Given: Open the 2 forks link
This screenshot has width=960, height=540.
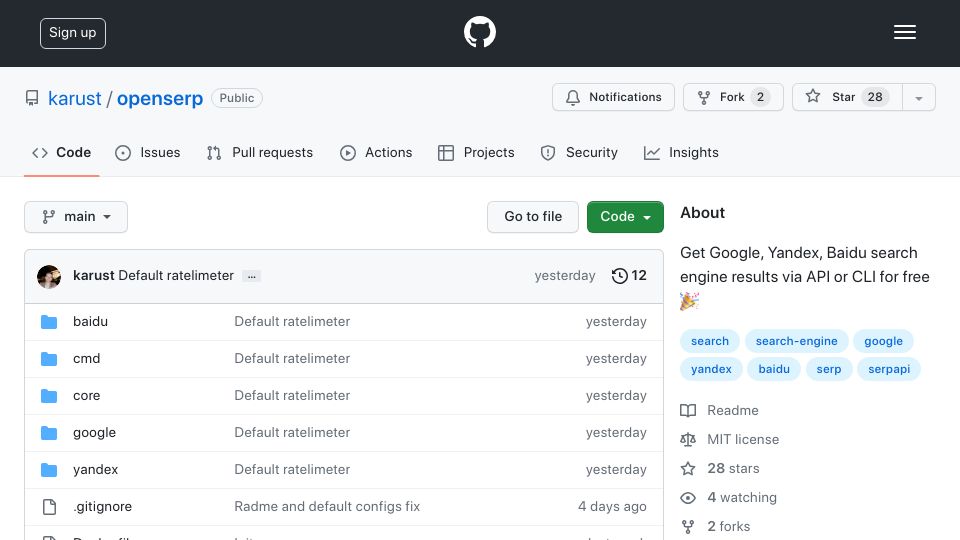Looking at the screenshot, I should (x=728, y=526).
